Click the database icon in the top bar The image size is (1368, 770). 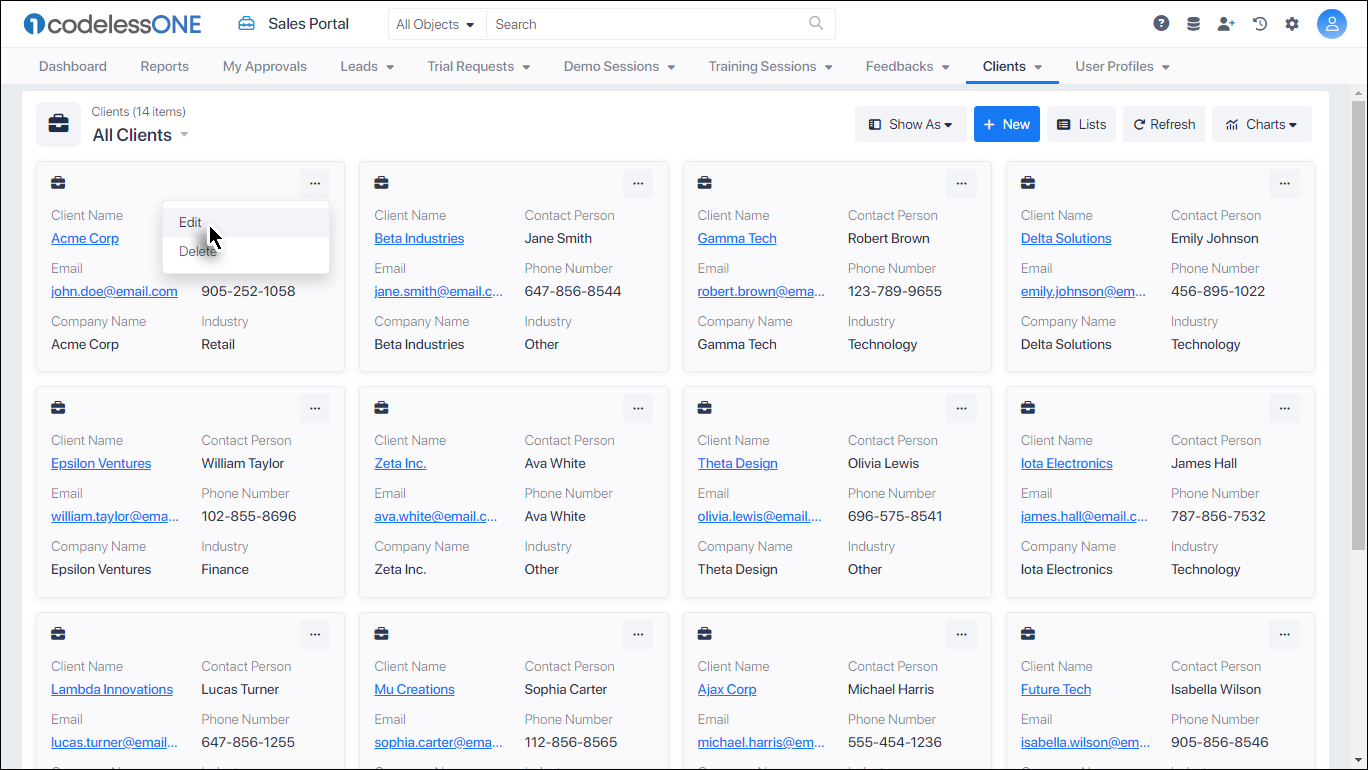(1193, 22)
